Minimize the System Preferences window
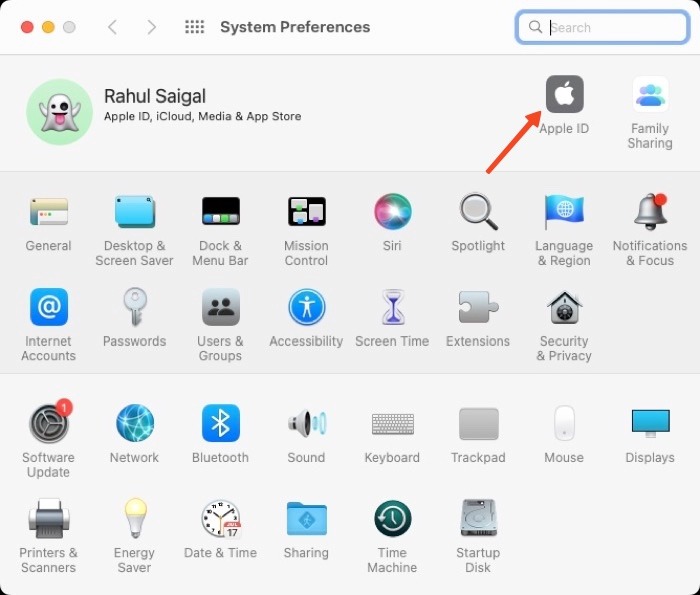 click(x=48, y=27)
